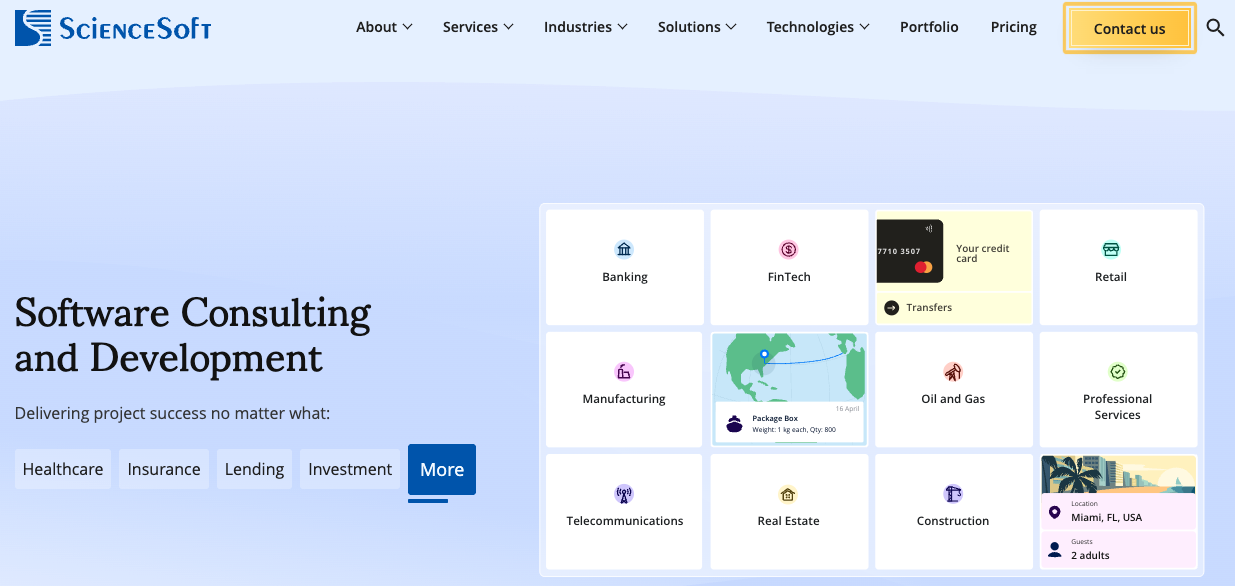Click the Miami travel booking thumbnail
This screenshot has width=1235, height=586.
pyautogui.click(x=1118, y=512)
